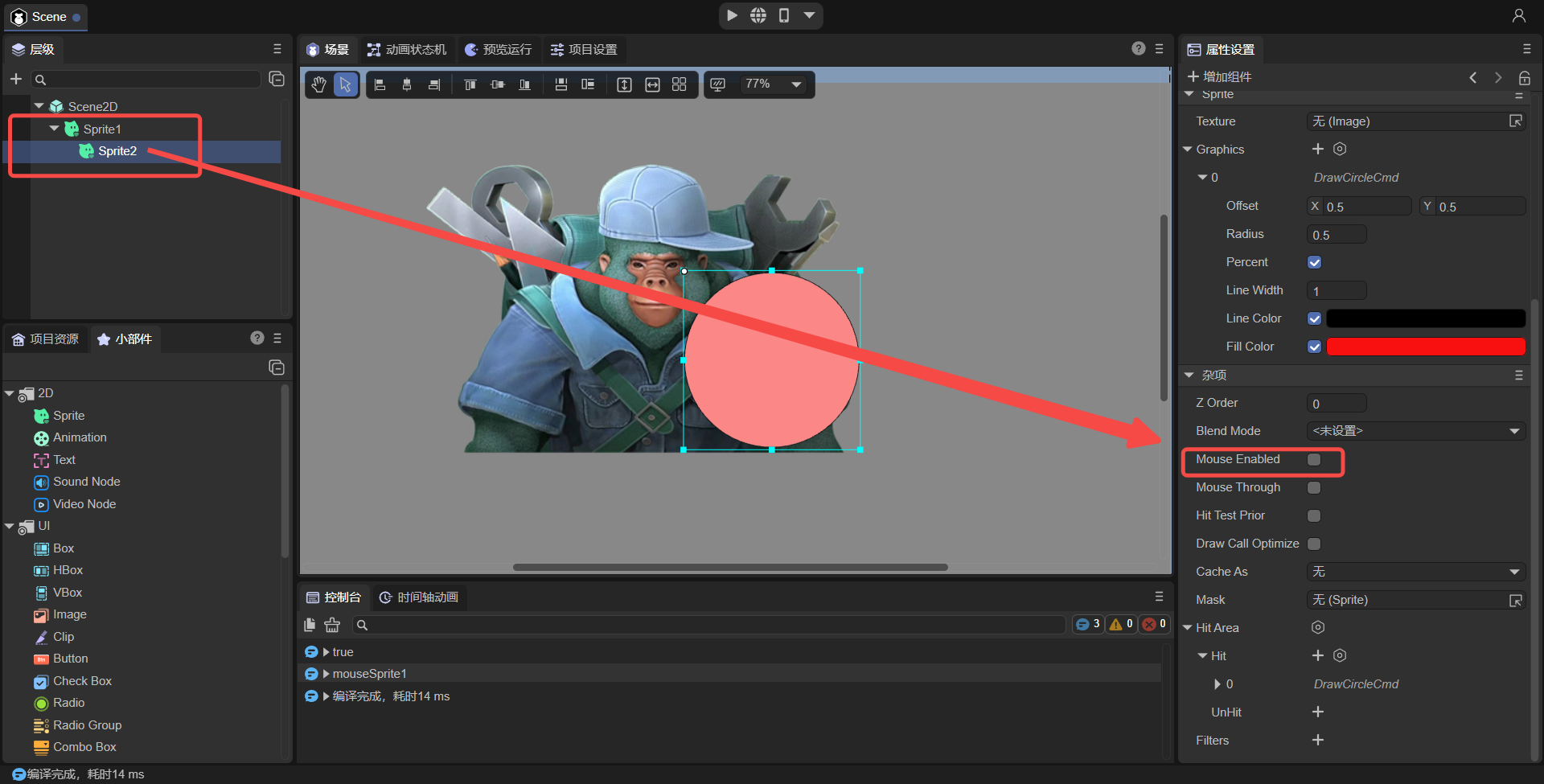Toggle the Mouse Through checkbox
1544x784 pixels.
[1314, 487]
